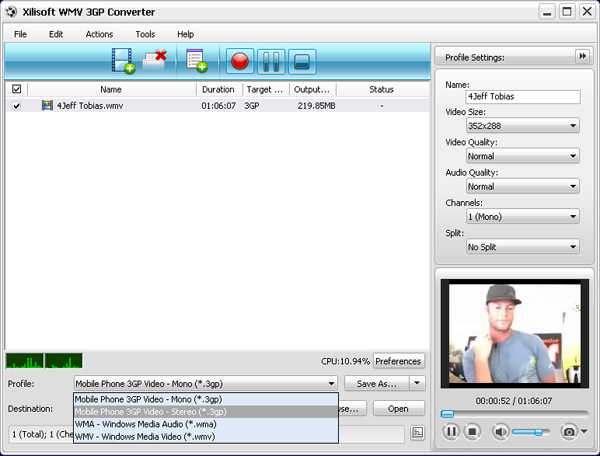The width and height of the screenshot is (600, 456).
Task: Click the Preferences button
Action: (398, 361)
